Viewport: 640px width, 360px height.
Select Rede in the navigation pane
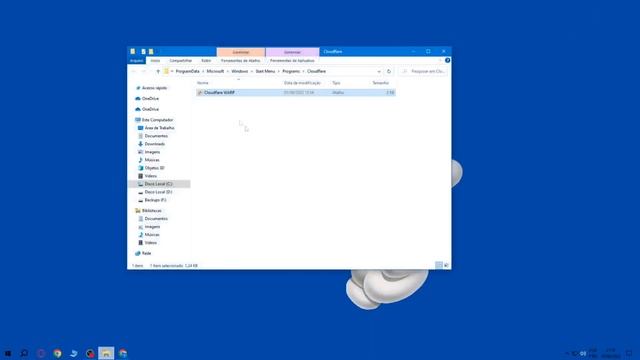tap(147, 253)
